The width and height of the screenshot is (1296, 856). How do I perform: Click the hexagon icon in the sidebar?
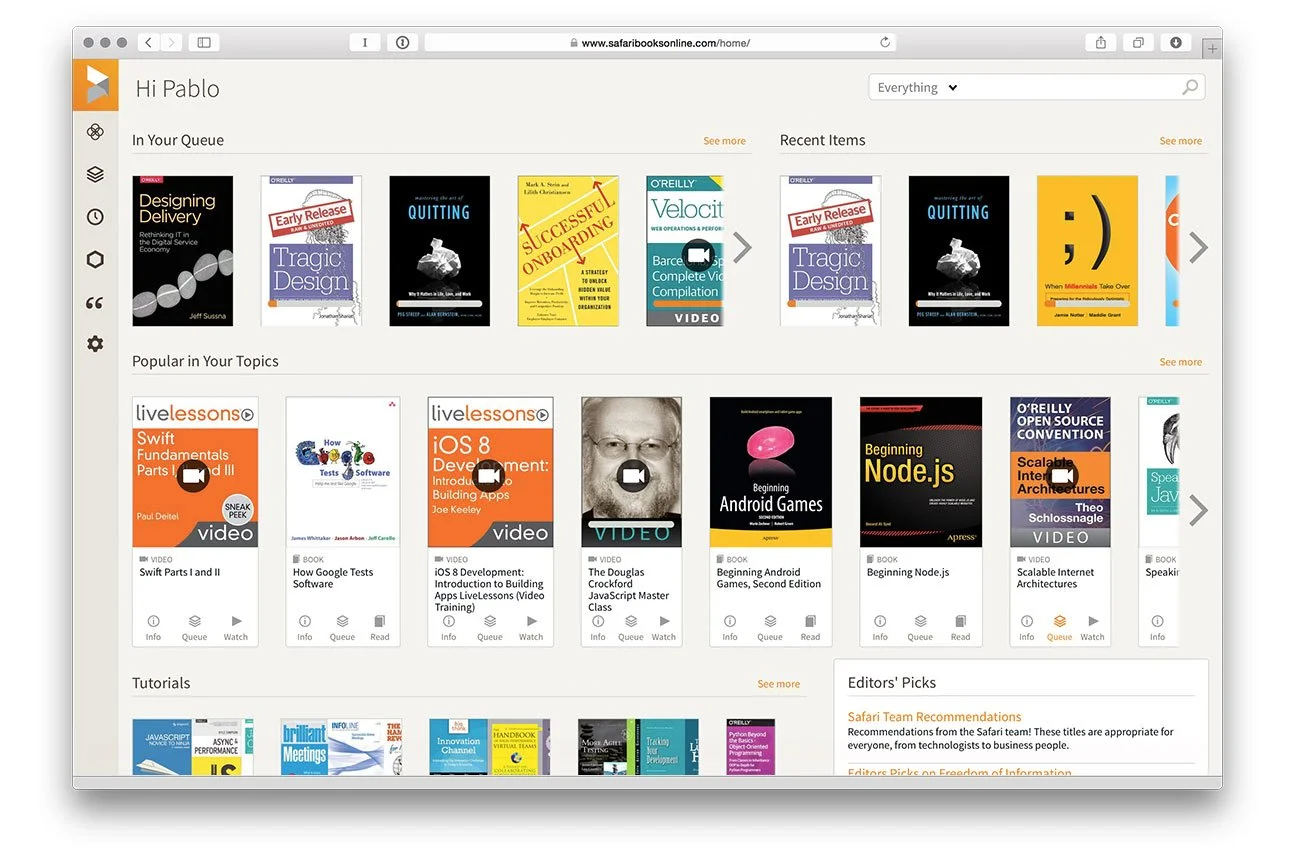(x=95, y=260)
